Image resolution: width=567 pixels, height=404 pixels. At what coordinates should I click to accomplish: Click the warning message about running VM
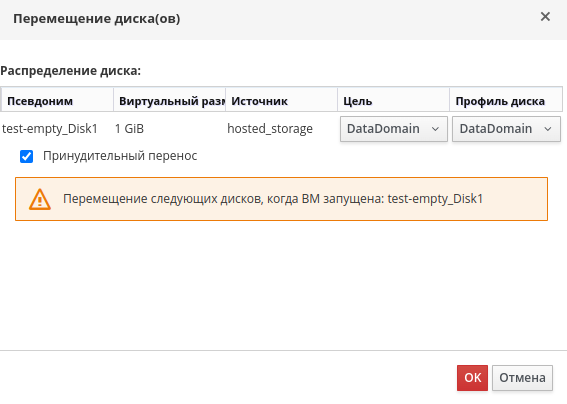tap(273, 199)
